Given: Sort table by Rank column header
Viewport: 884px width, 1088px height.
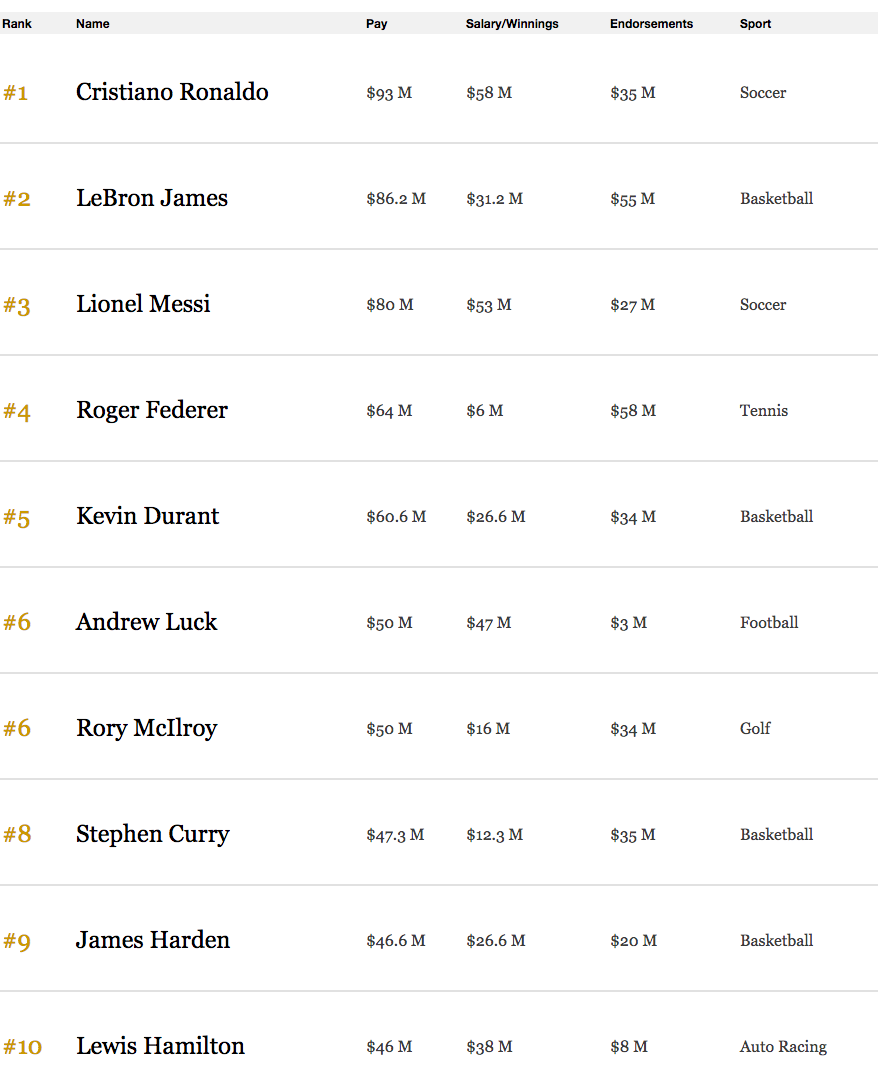Looking at the screenshot, I should click(x=17, y=24).
